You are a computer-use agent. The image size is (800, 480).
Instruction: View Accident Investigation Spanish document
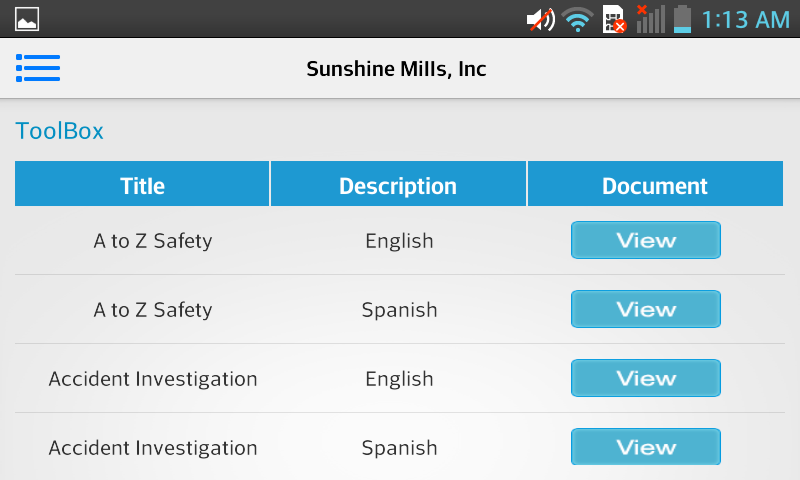click(645, 447)
